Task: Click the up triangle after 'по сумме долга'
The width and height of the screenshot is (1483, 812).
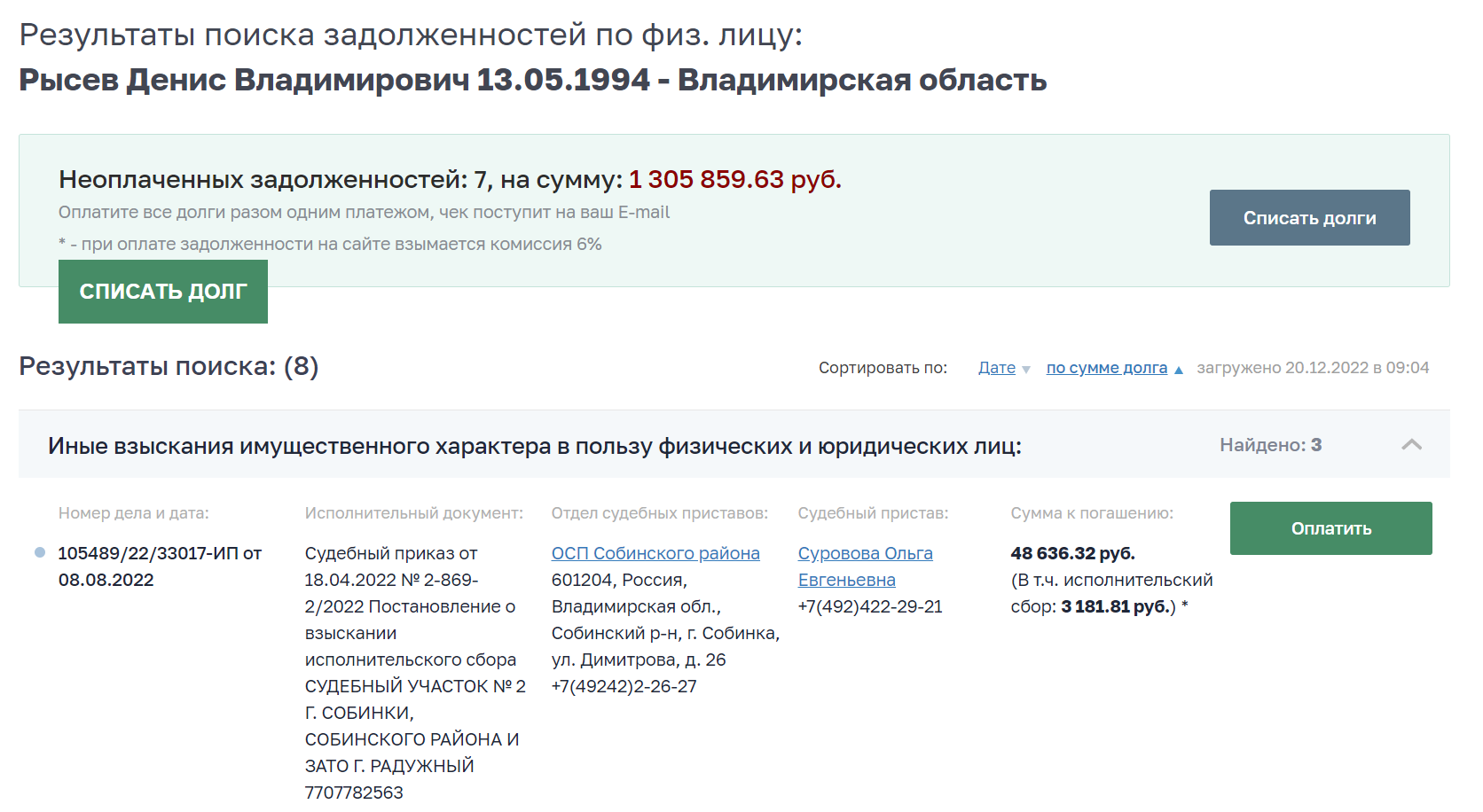Action: (x=1179, y=370)
